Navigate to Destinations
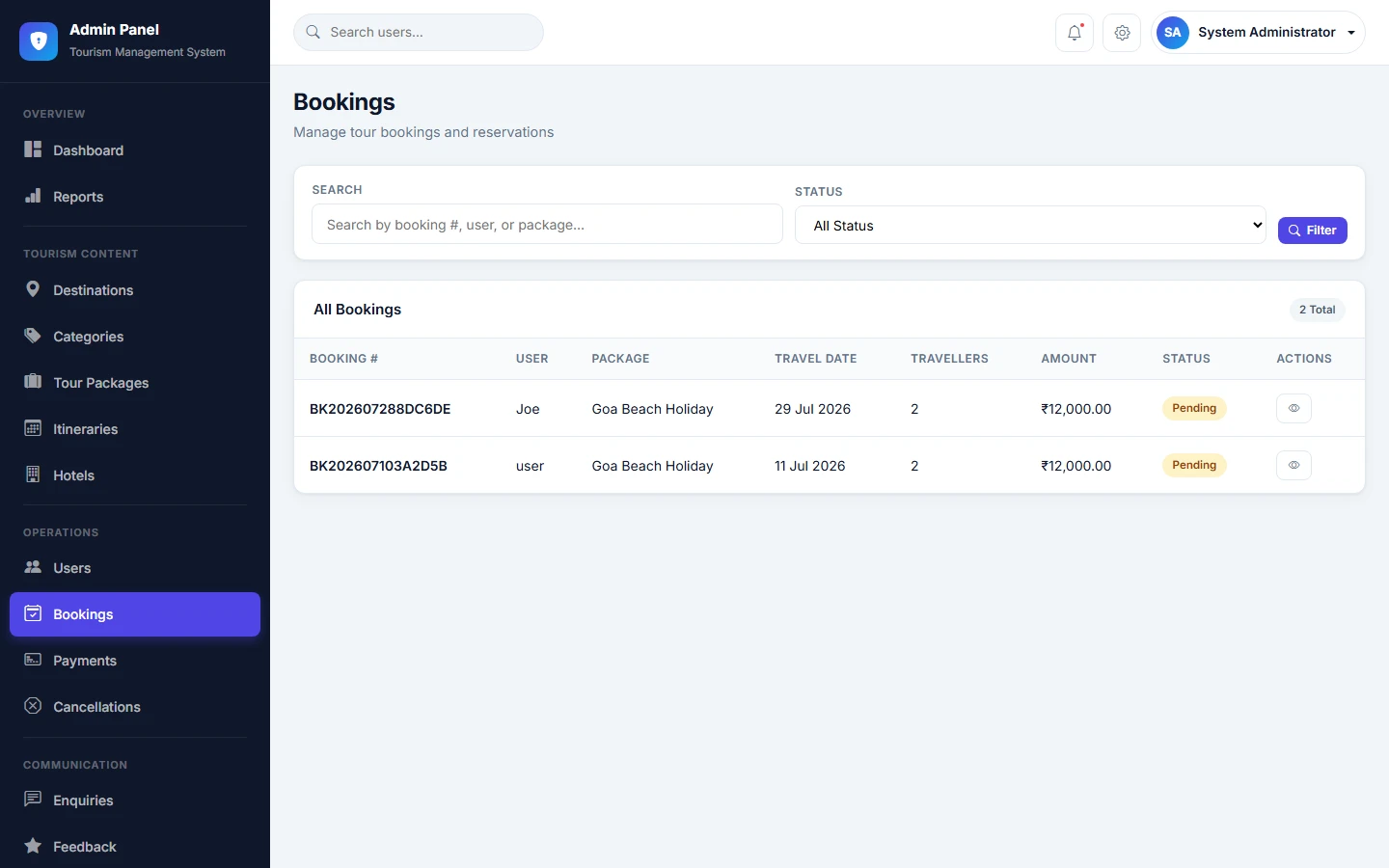This screenshot has height=868, width=1389. (x=135, y=290)
